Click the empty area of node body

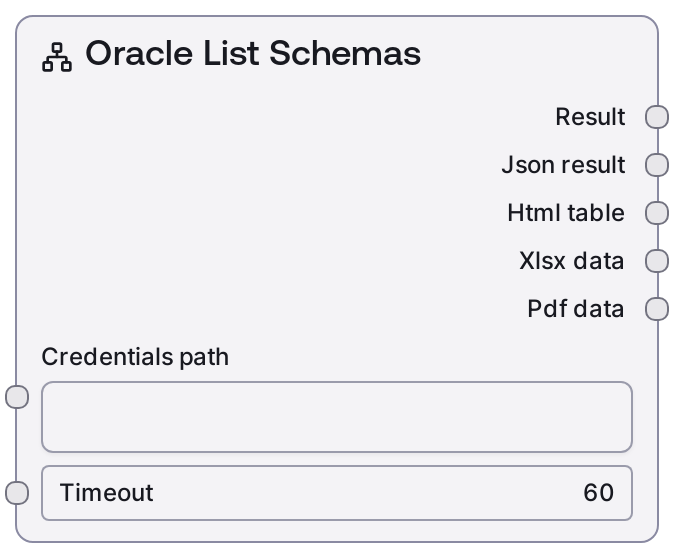[x=250, y=220]
